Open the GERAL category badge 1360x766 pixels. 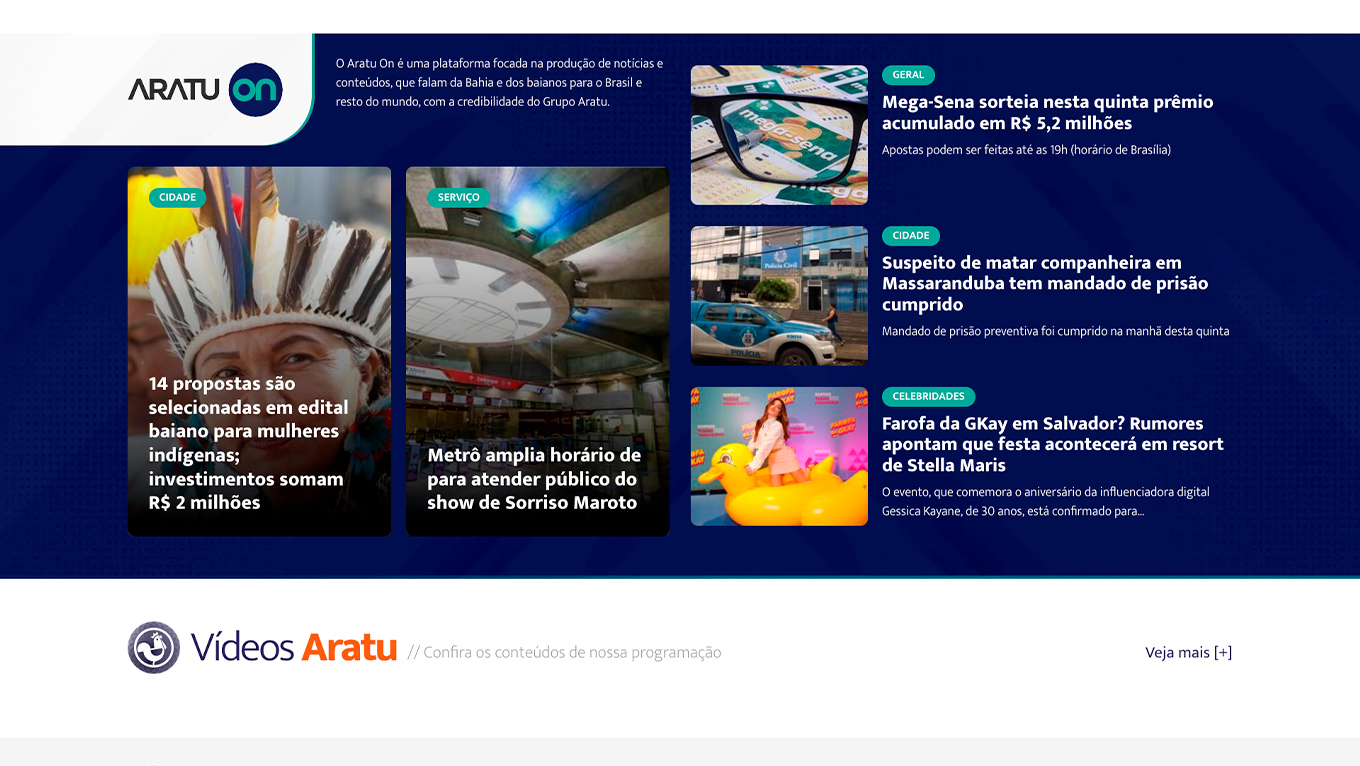point(908,75)
